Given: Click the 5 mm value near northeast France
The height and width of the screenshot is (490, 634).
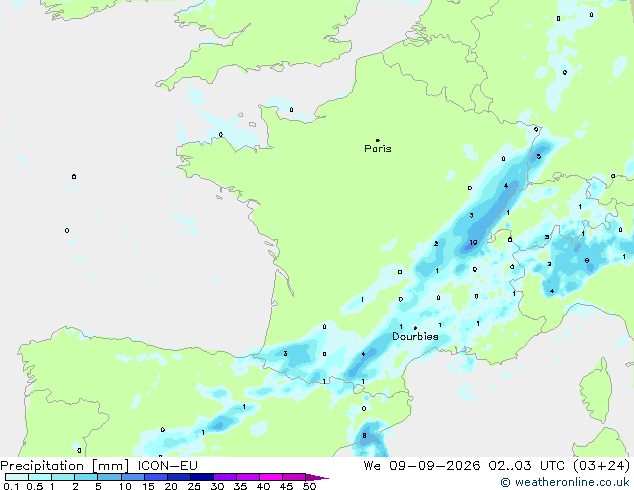Looking at the screenshot, I should click(539, 156).
